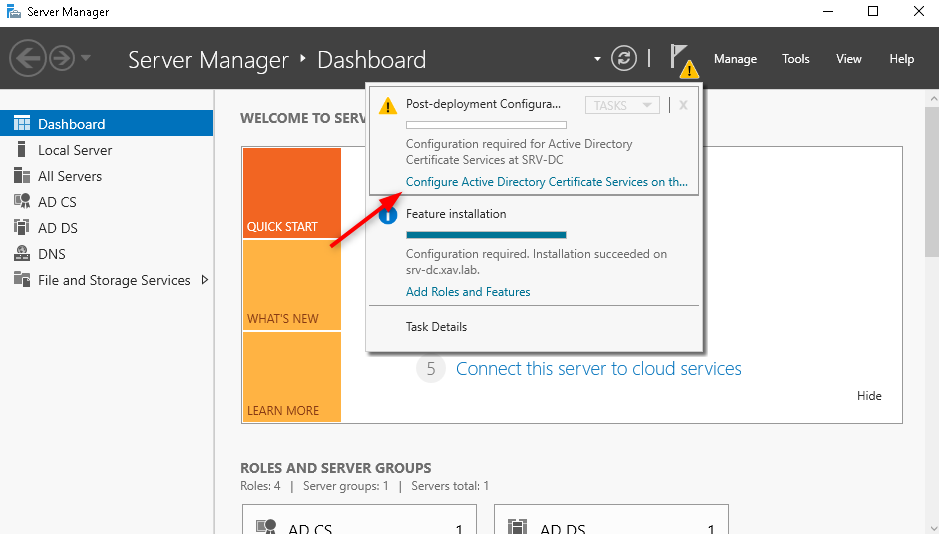Viewport: 939px width, 534px height.
Task: Open the TASKS dropdown in notification
Action: [x=621, y=105]
